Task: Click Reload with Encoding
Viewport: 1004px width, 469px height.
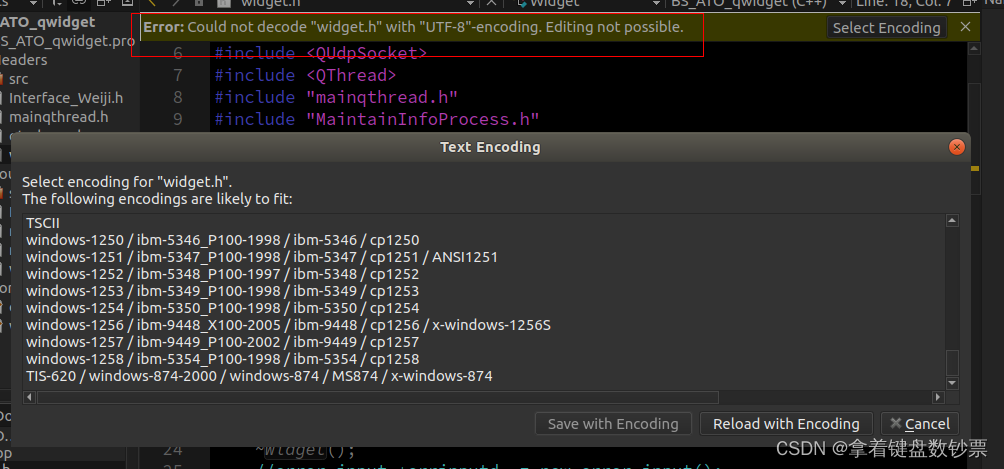Action: coord(786,424)
